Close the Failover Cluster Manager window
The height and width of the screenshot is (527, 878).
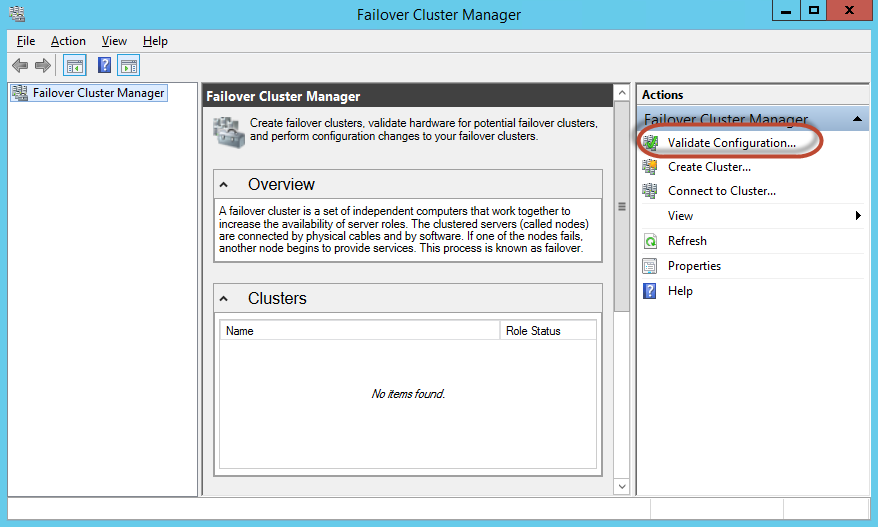[849, 11]
